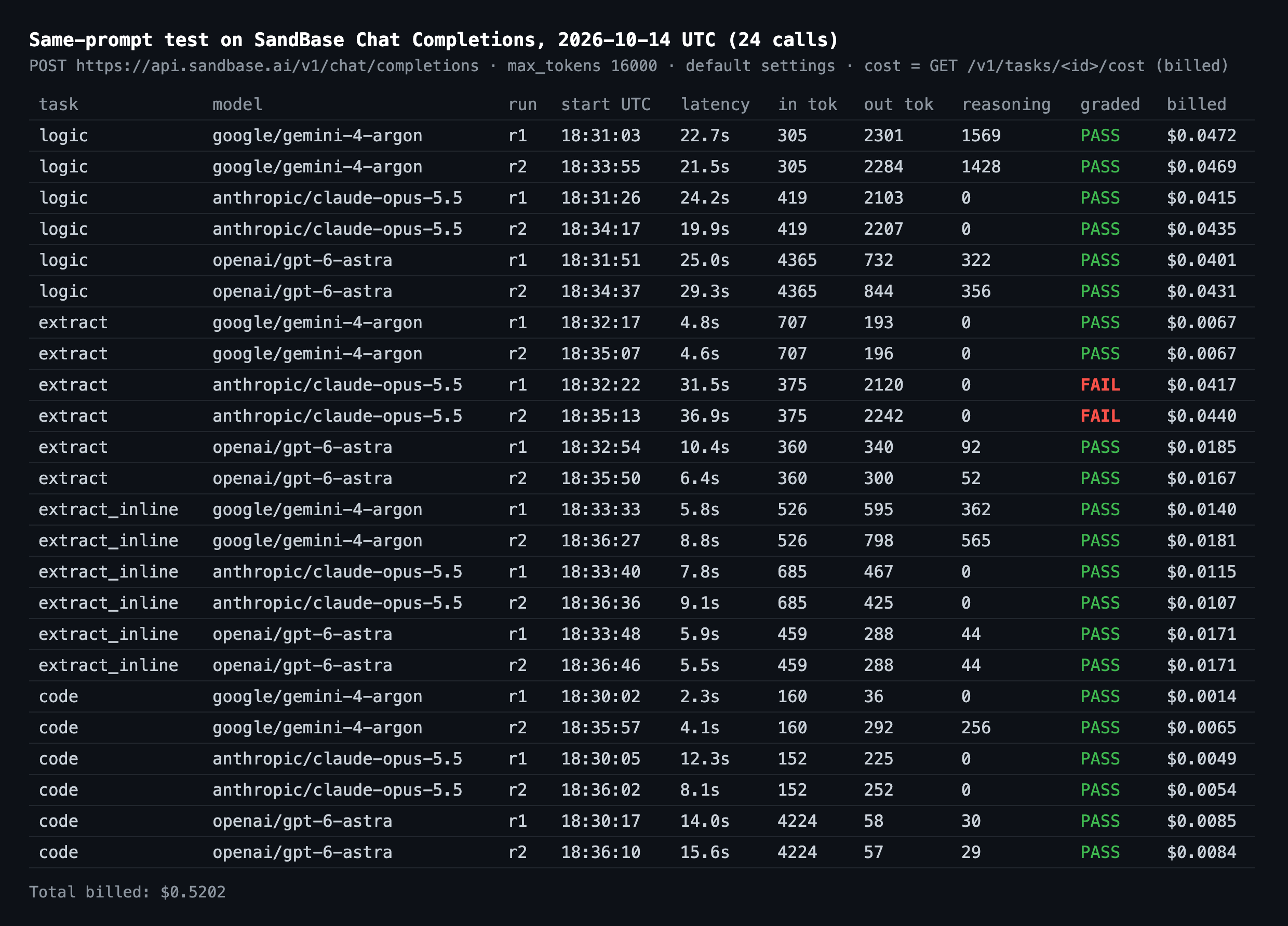Select billed value $0.0014
The image size is (1288, 926).
coord(1201,696)
